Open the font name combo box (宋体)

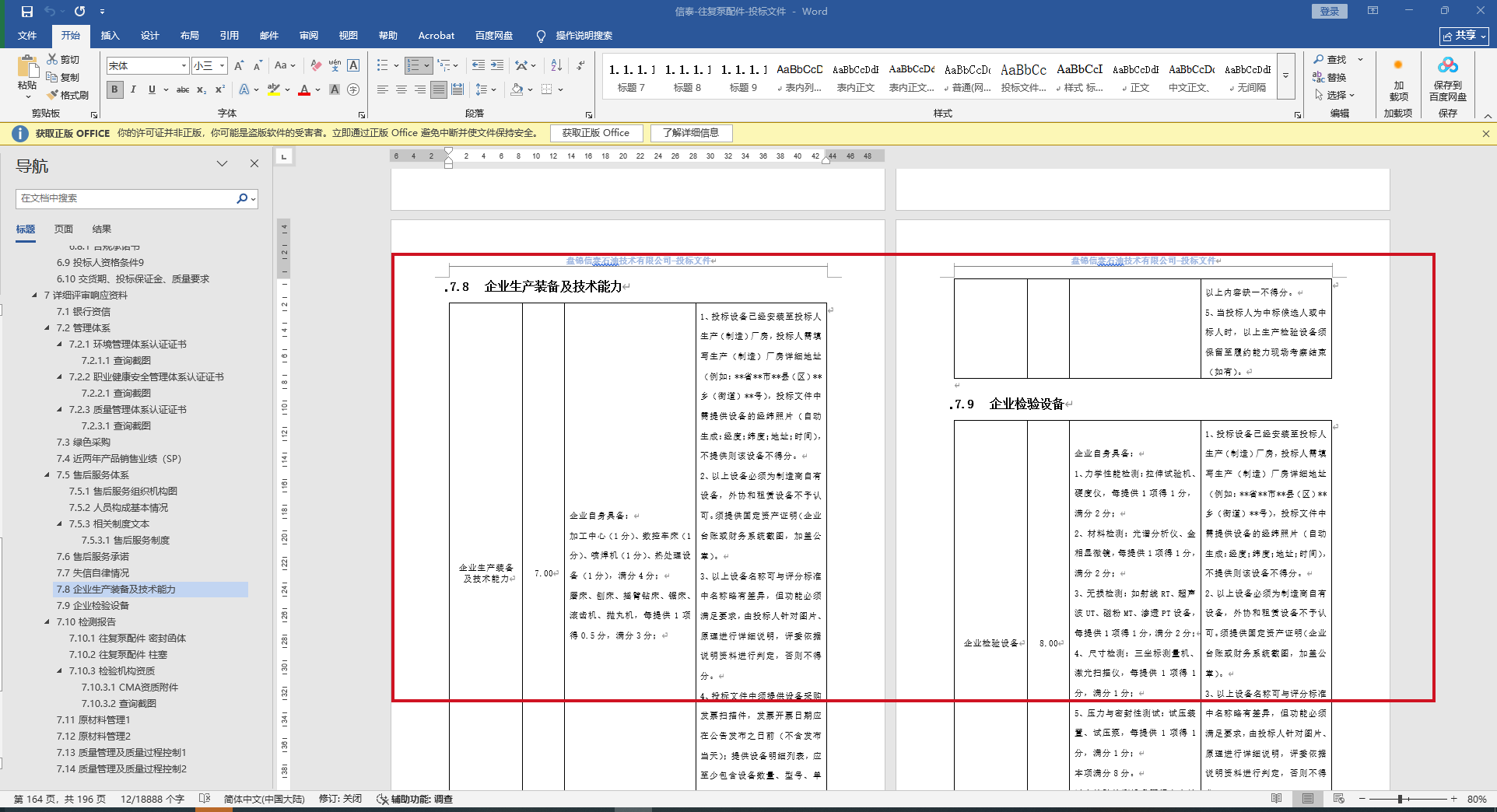148,66
